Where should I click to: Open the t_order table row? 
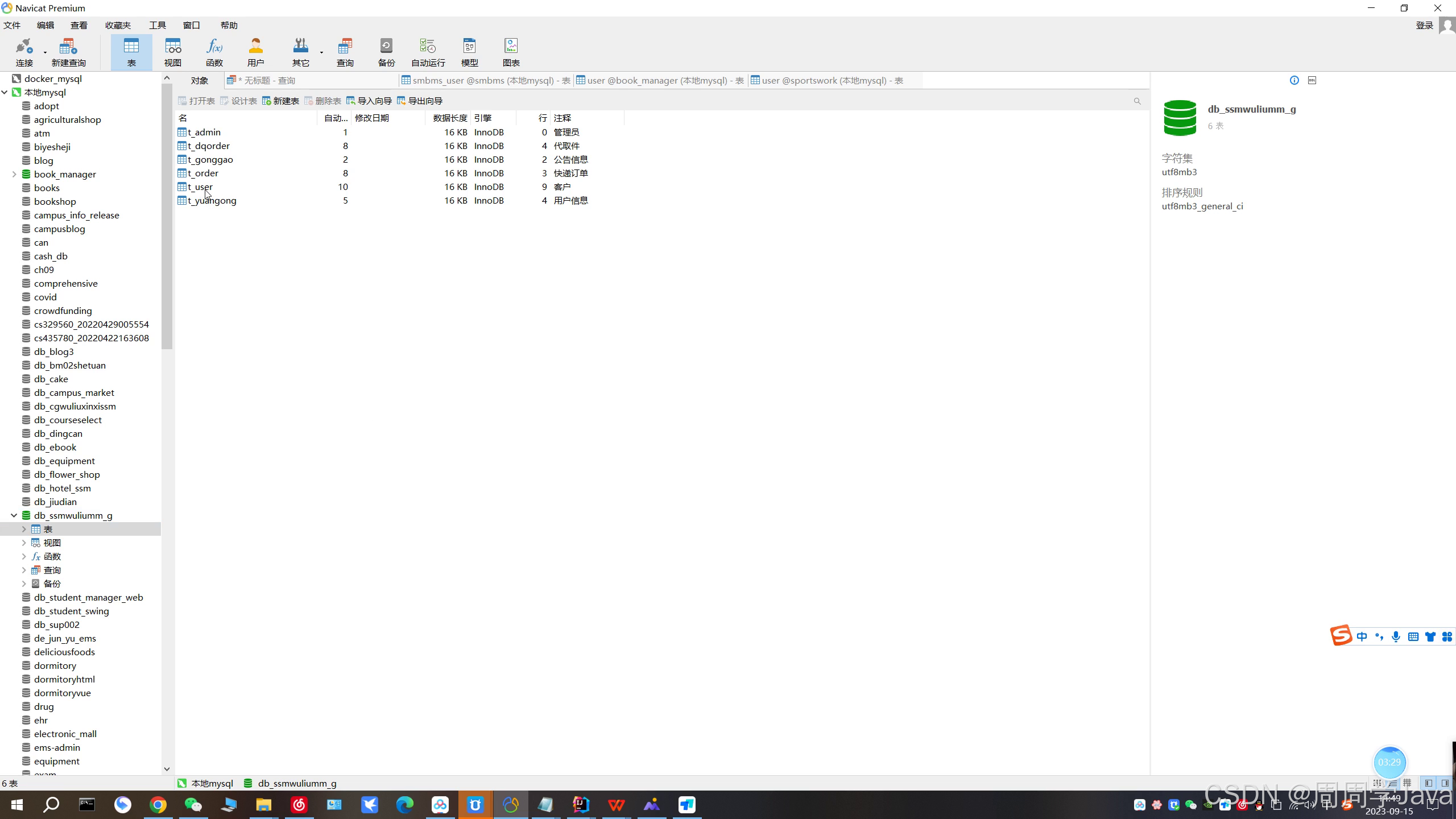click(x=203, y=173)
